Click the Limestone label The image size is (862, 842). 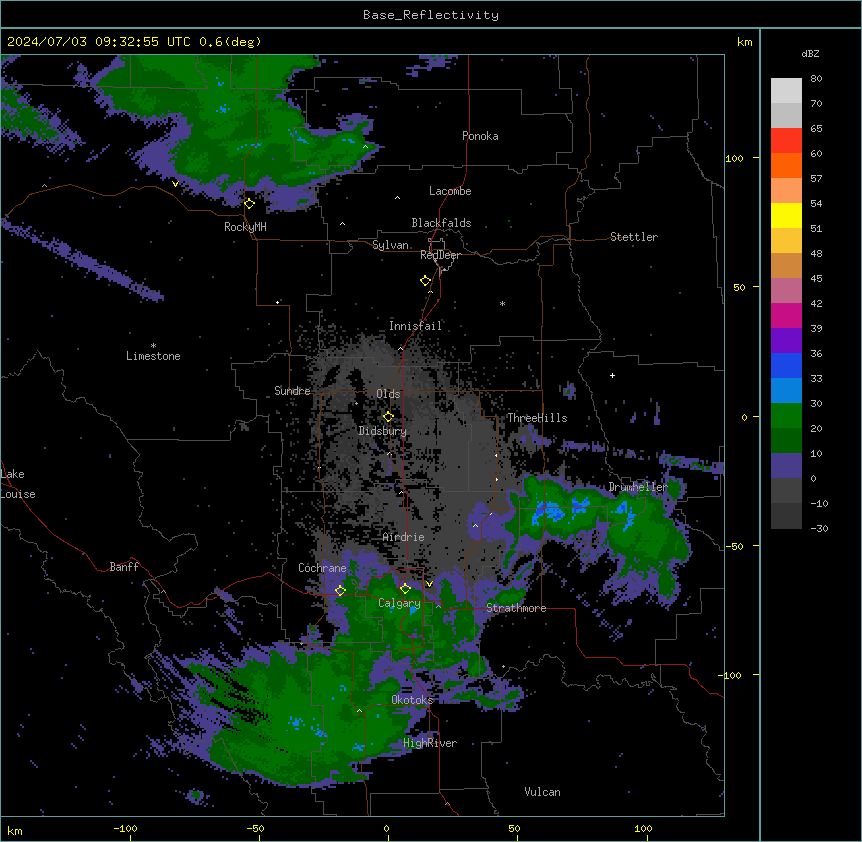point(153,356)
